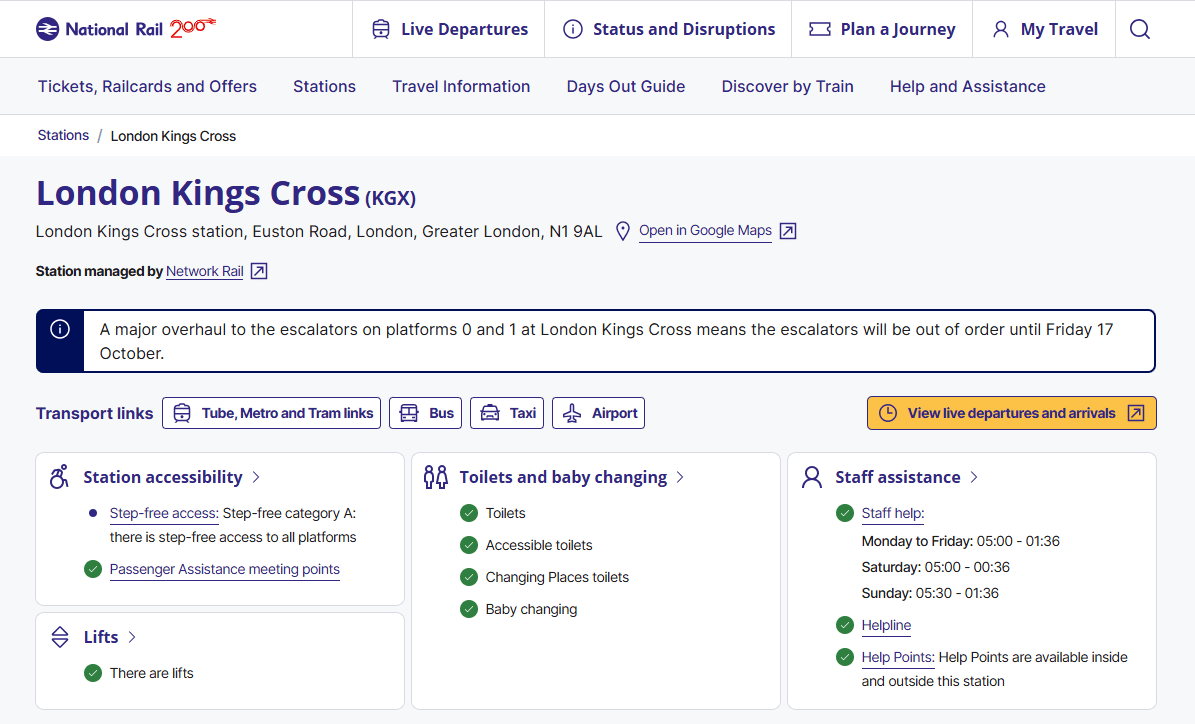Open Travel Information nav item
The image size is (1195, 724).
click(461, 86)
